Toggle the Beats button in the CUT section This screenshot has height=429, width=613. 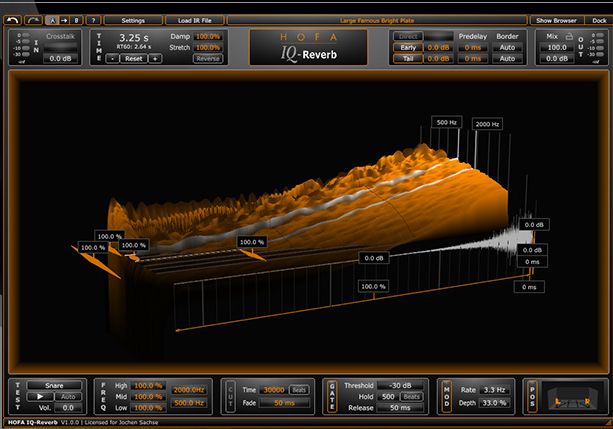coord(299,390)
